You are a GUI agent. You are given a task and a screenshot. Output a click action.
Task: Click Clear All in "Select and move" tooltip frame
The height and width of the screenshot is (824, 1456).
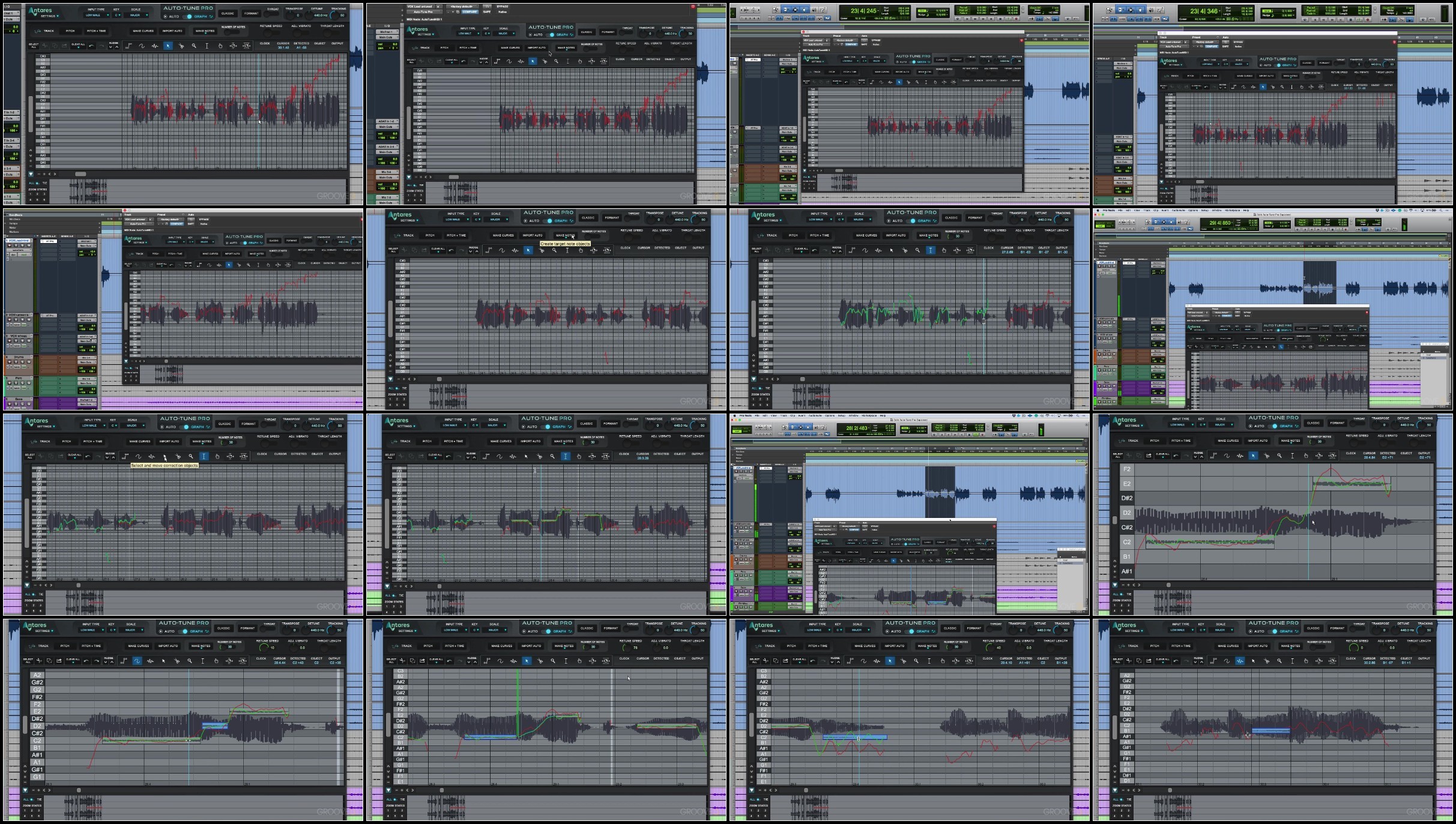click(74, 456)
